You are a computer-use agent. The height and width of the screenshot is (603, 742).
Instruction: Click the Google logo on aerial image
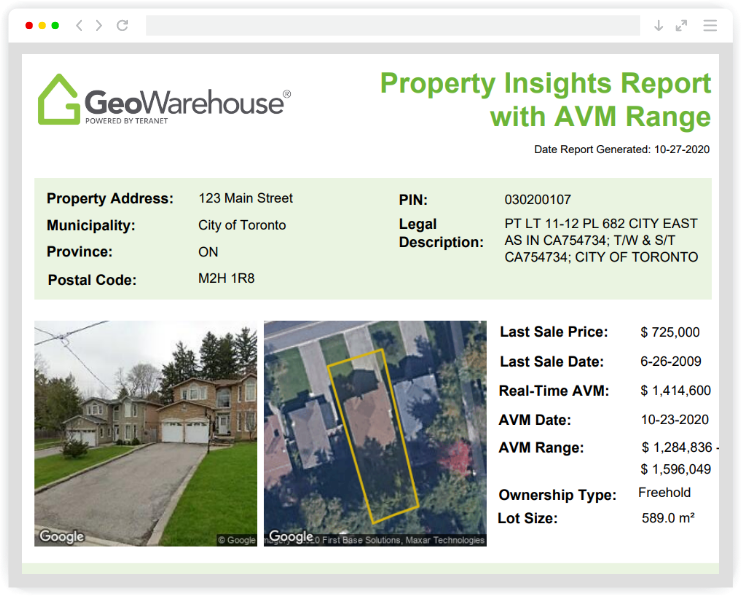click(x=291, y=537)
